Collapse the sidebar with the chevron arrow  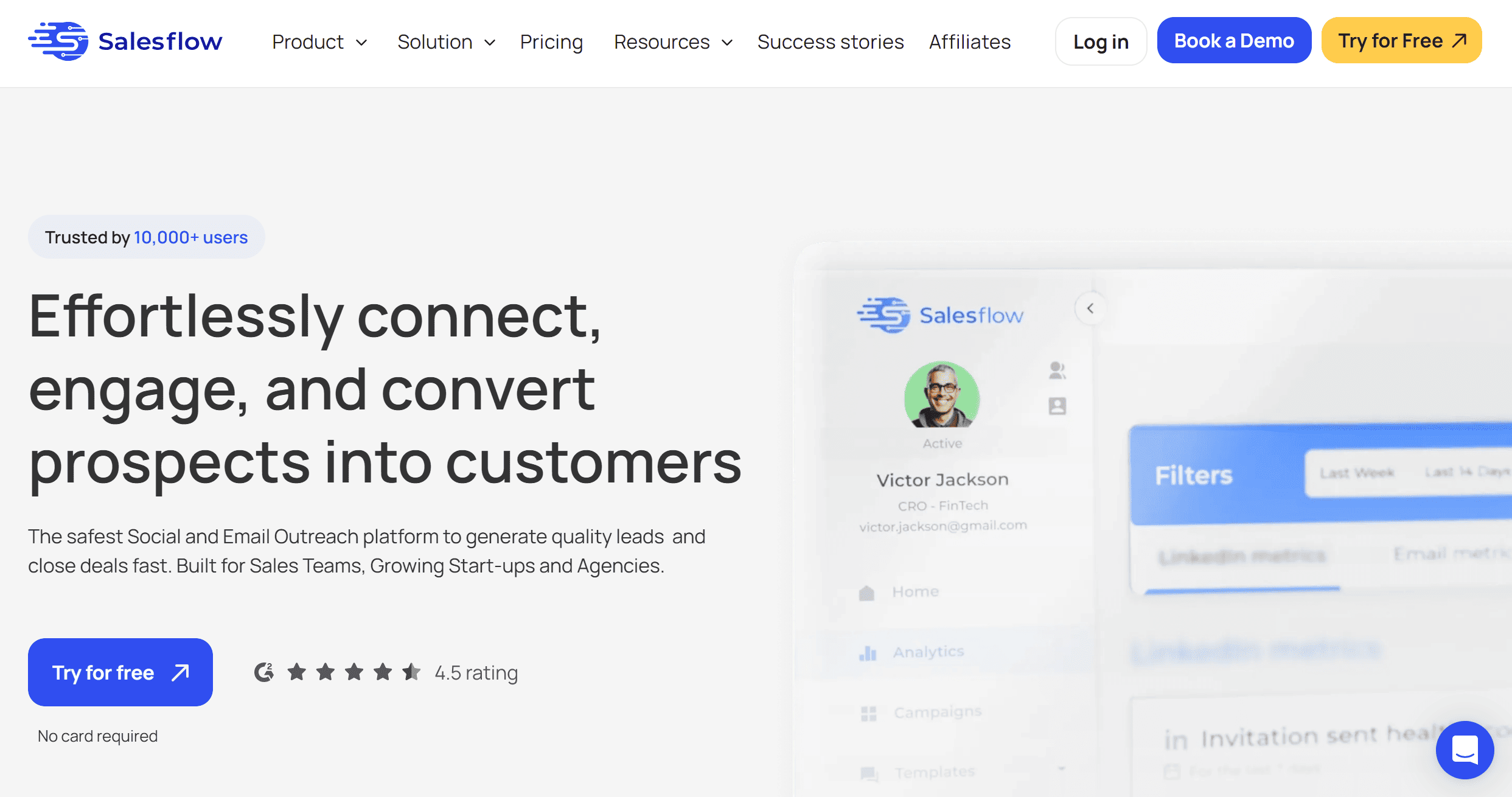point(1090,308)
